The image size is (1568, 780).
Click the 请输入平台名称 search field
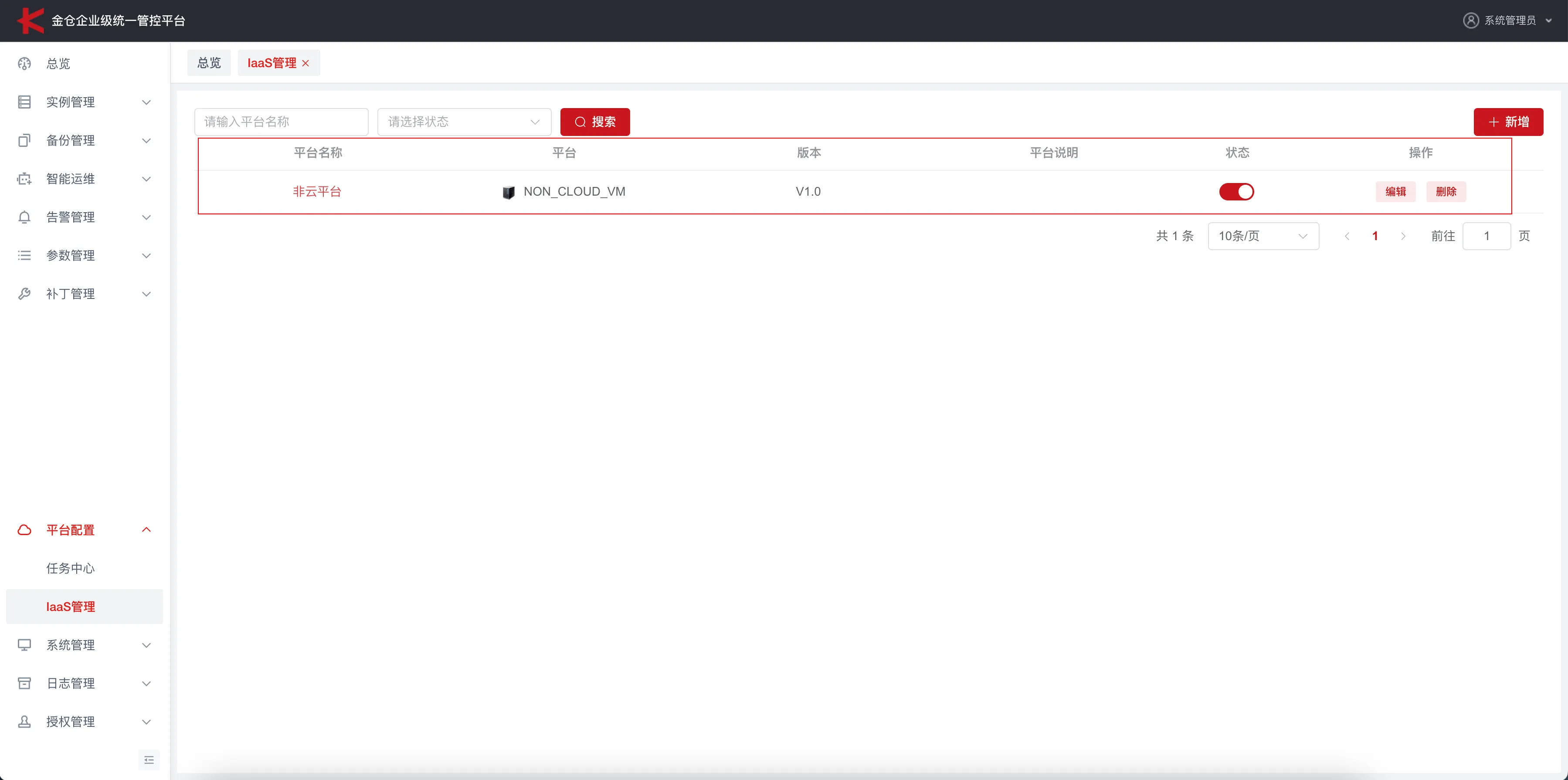[281, 122]
